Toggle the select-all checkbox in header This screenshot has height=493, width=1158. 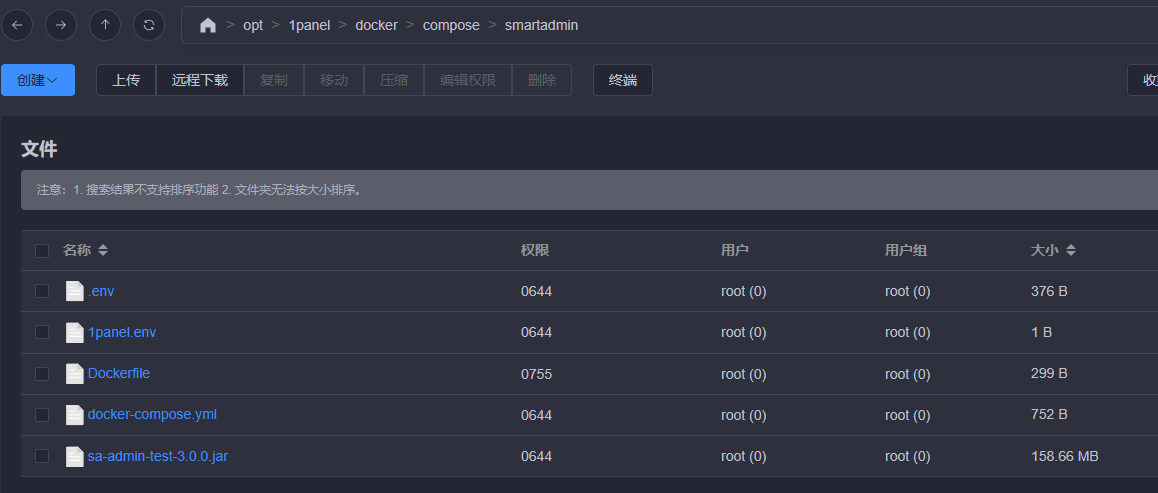click(42, 251)
